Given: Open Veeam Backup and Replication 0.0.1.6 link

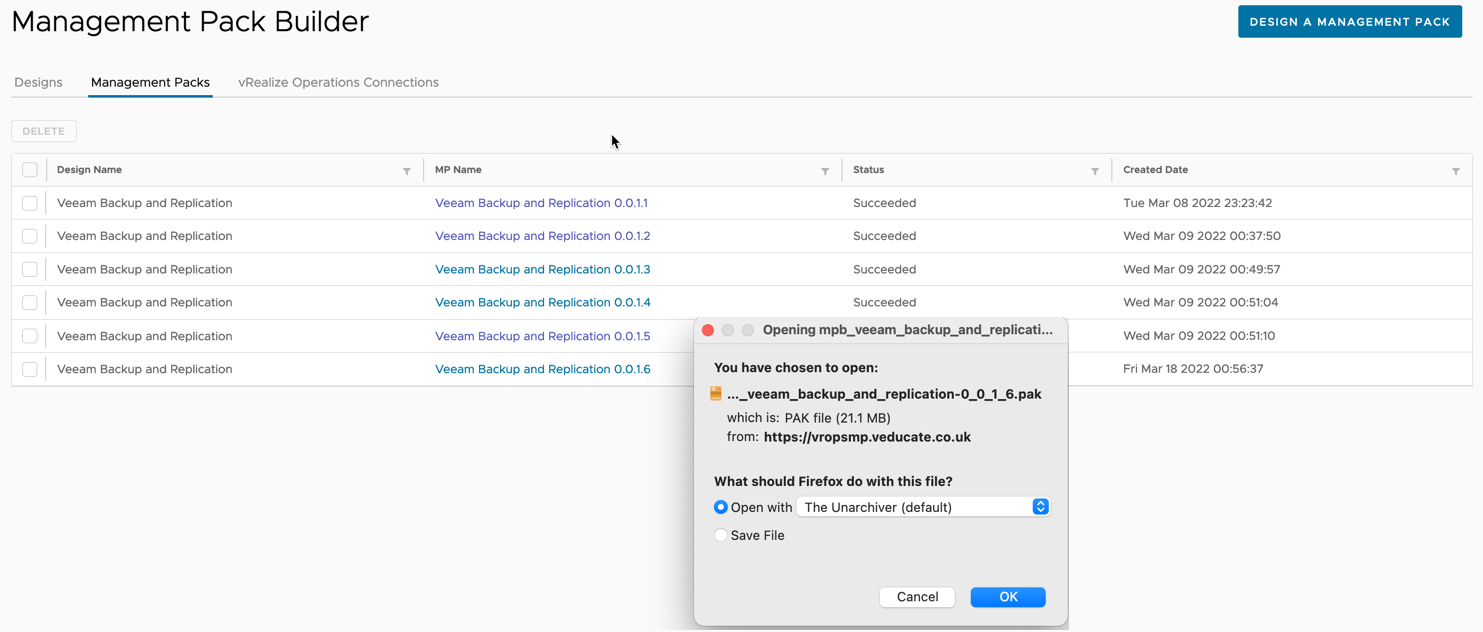Looking at the screenshot, I should coord(542,369).
